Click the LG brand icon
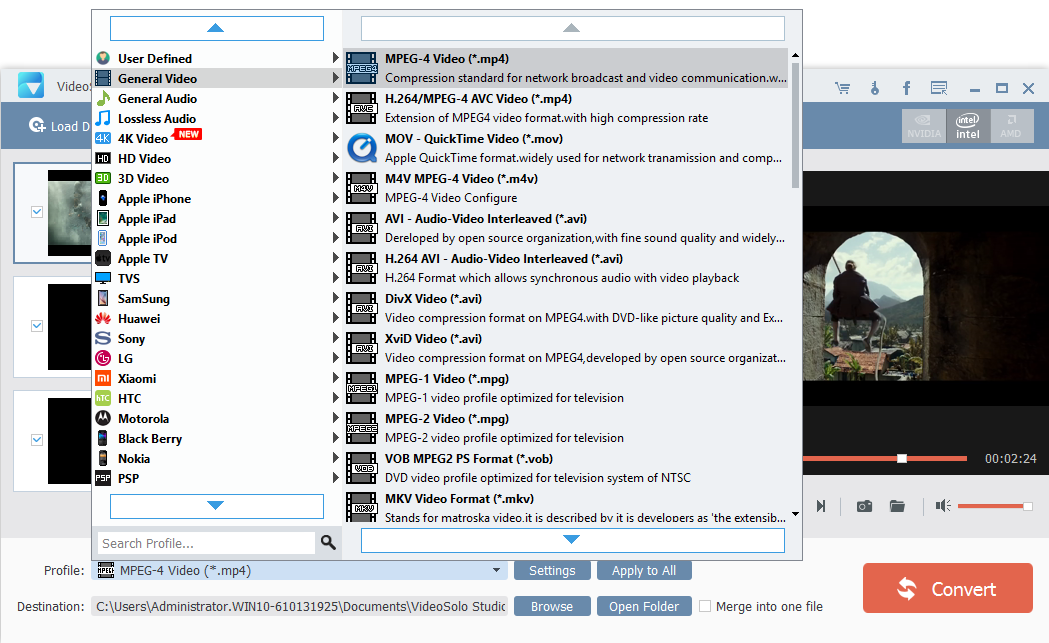Screen dimensions: 1049x643 point(103,359)
